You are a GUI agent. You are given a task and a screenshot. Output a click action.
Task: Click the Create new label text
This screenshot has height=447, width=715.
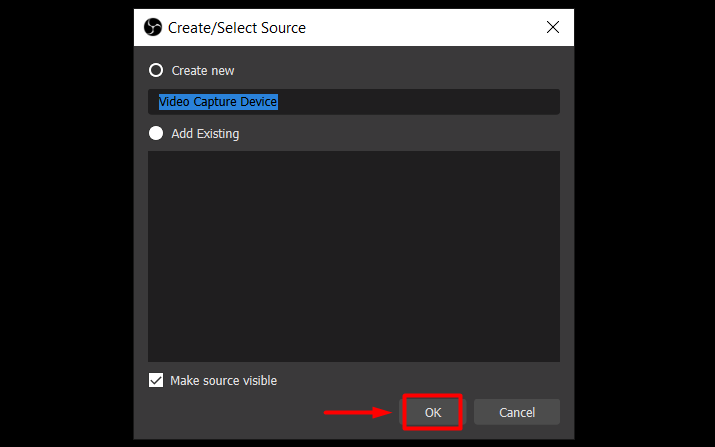tap(202, 71)
